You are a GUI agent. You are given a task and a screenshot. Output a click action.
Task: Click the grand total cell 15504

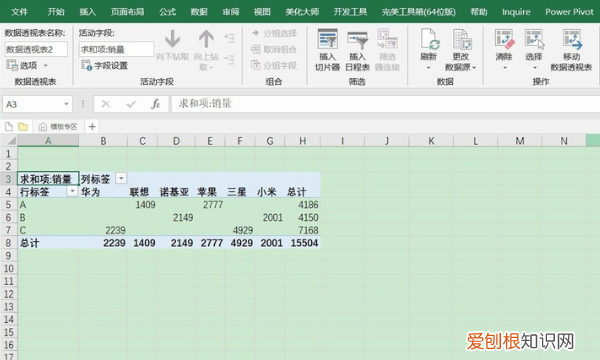coord(303,243)
